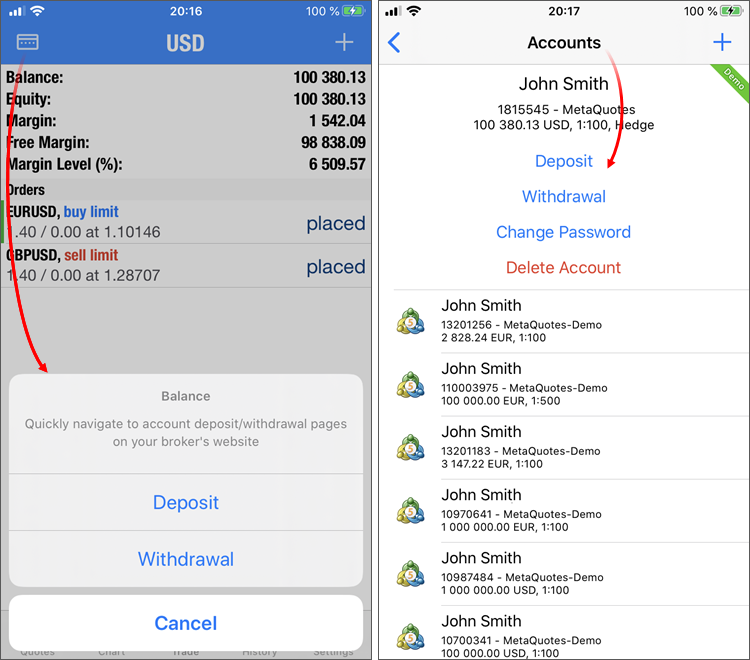Open Withdrawal link on Accounts page
This screenshot has width=750, height=660.
tap(563, 197)
